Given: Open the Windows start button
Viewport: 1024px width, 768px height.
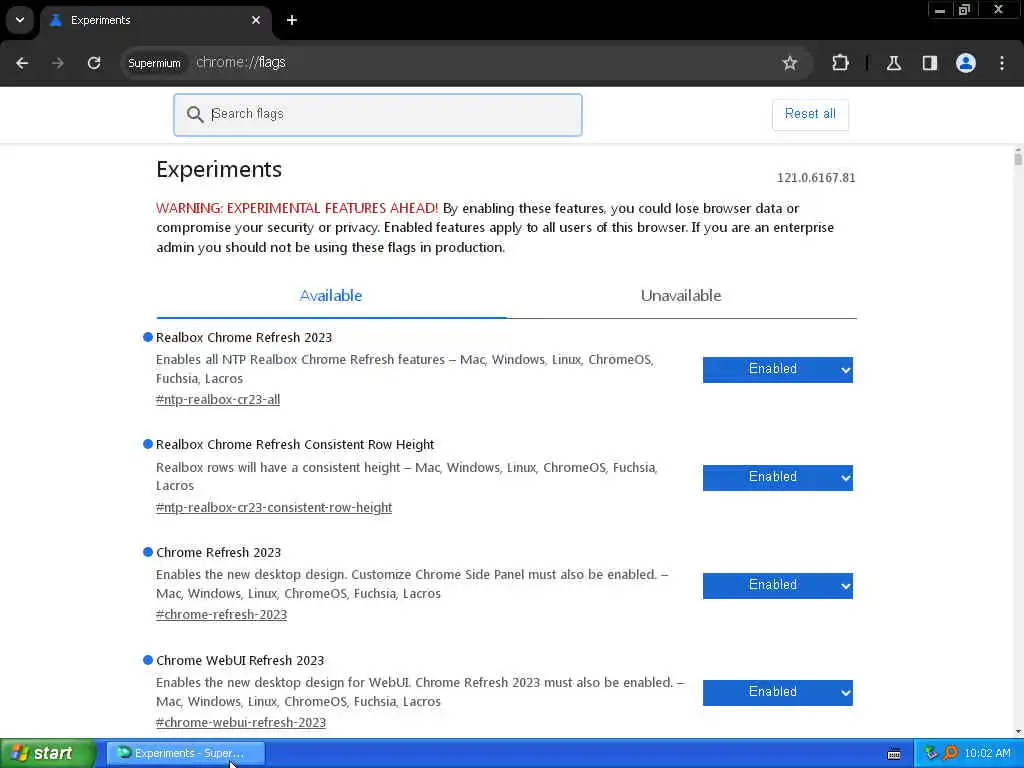Looking at the screenshot, I should tap(47, 753).
